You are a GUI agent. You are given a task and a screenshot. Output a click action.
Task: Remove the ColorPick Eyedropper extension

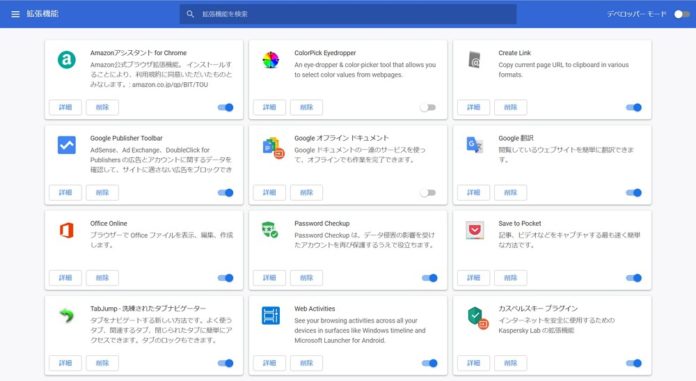tap(306, 107)
